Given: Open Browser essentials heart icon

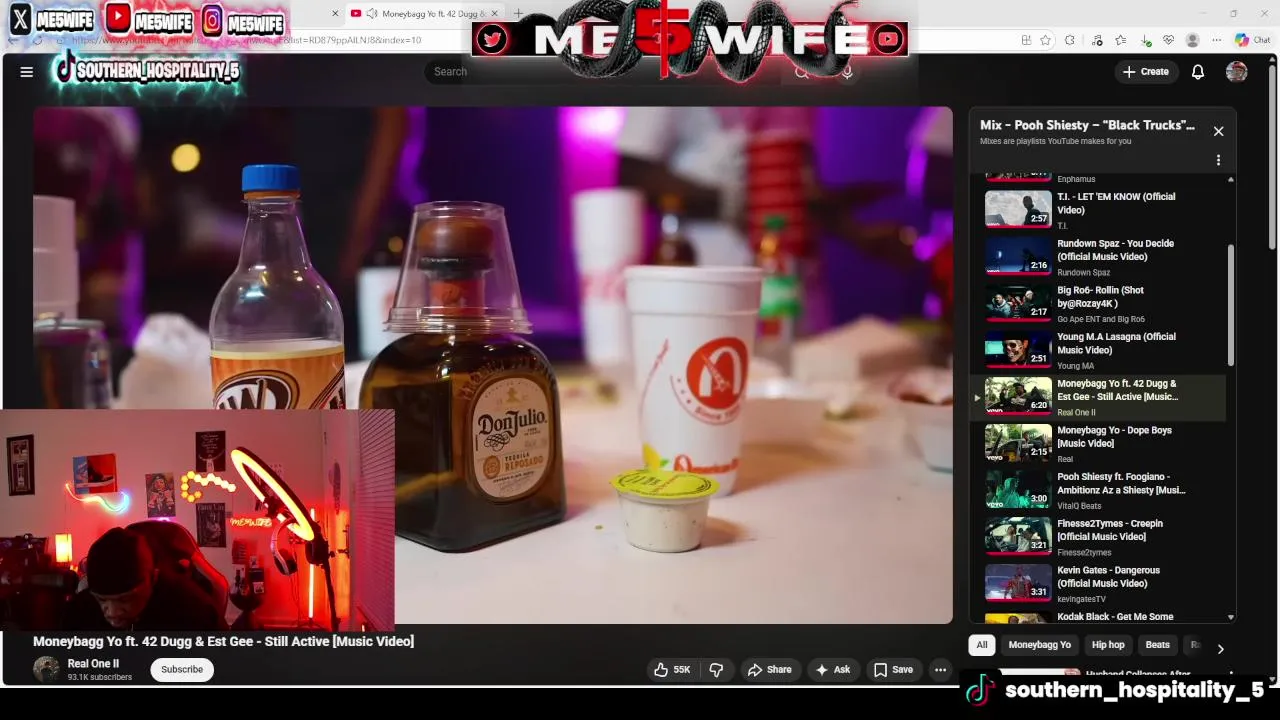Looking at the screenshot, I should click(1168, 40).
